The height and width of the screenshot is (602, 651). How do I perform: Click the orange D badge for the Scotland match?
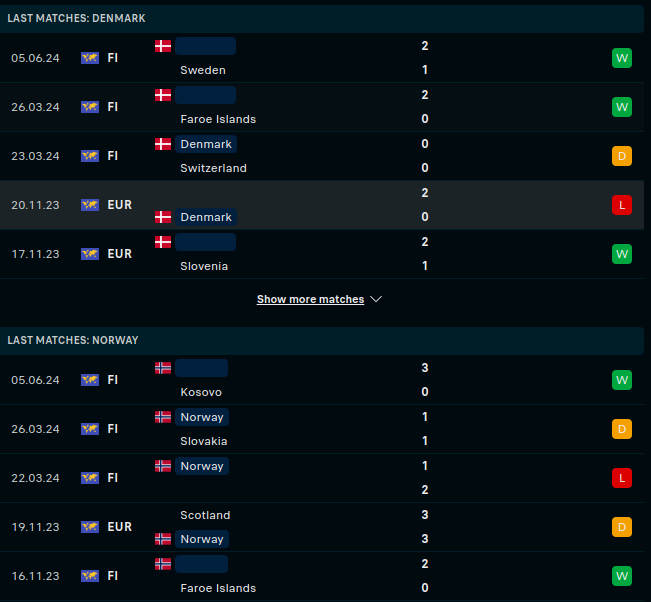[622, 527]
